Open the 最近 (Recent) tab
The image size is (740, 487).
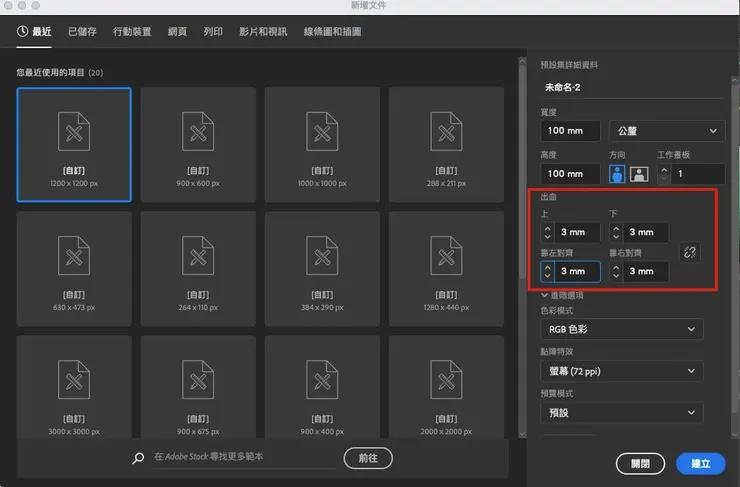[x=34, y=32]
